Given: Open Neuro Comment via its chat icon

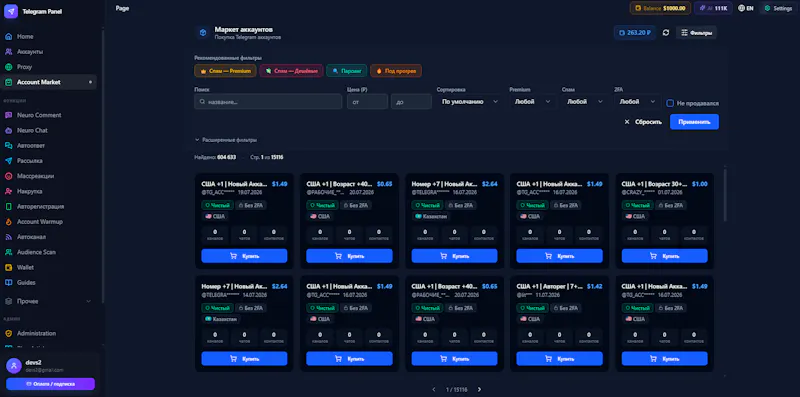Looking at the screenshot, I should (x=8, y=115).
